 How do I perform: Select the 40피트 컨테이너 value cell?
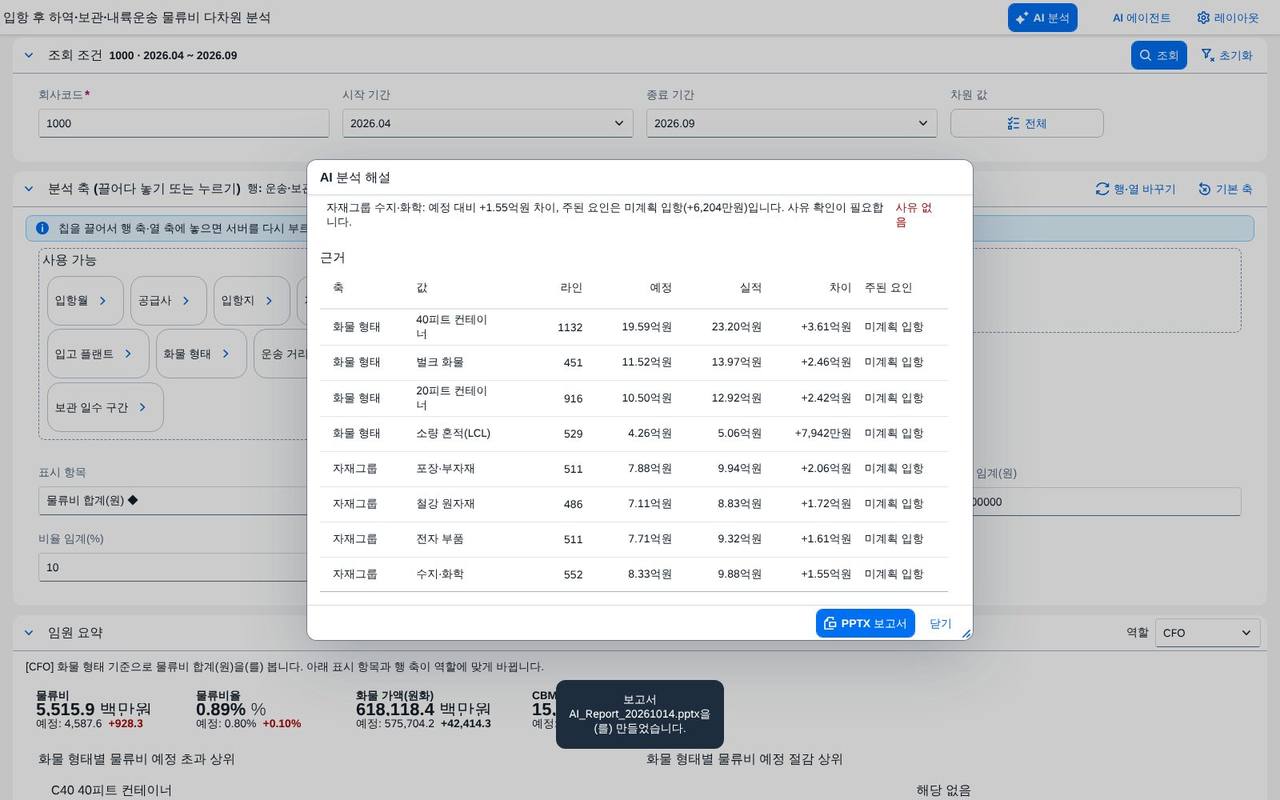[x=452, y=327]
